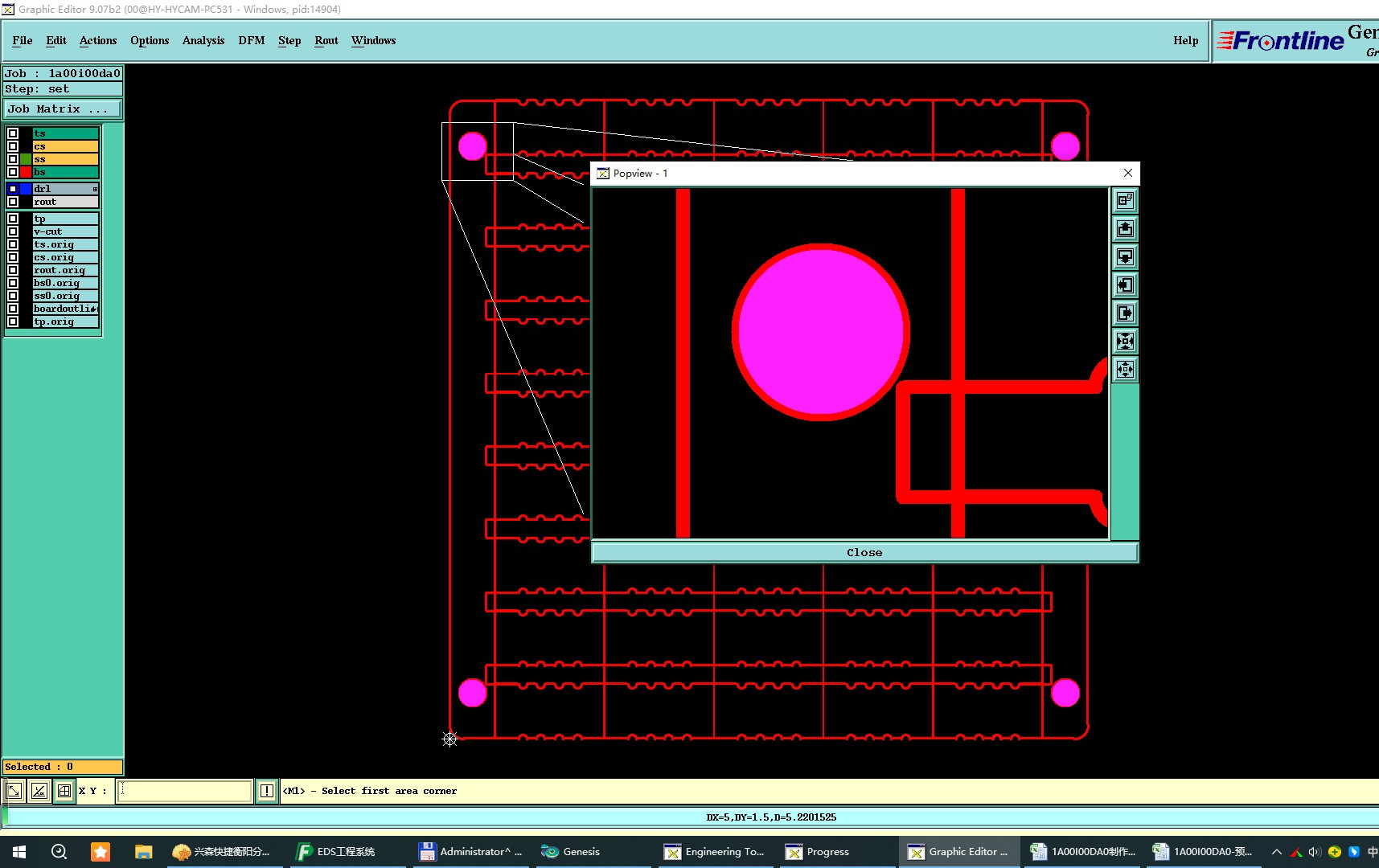Click the topmost icon in the Popview toolbar
Viewport: 1379px width, 868px height.
click(x=1125, y=200)
